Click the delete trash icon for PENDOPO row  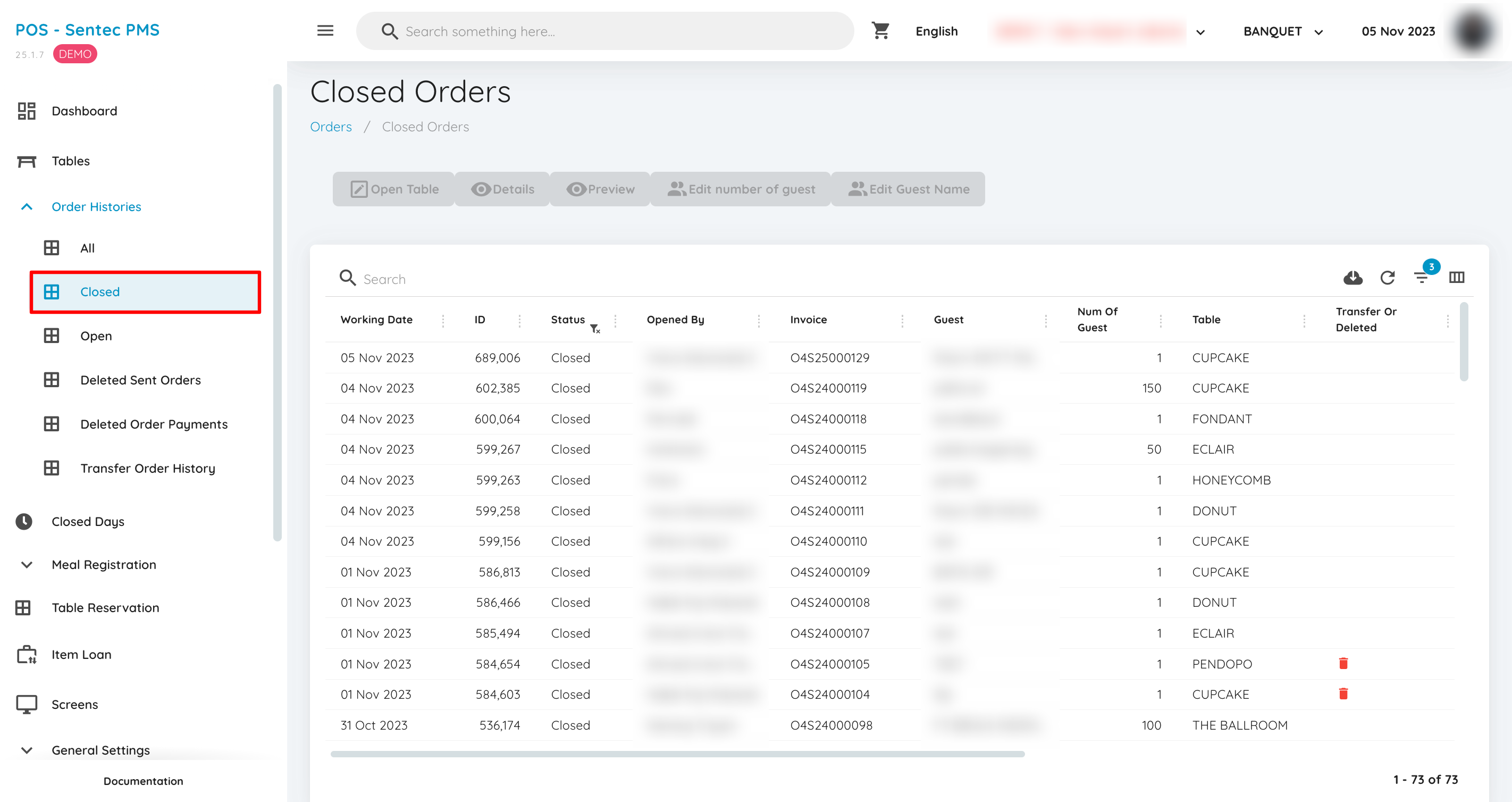coord(1343,663)
